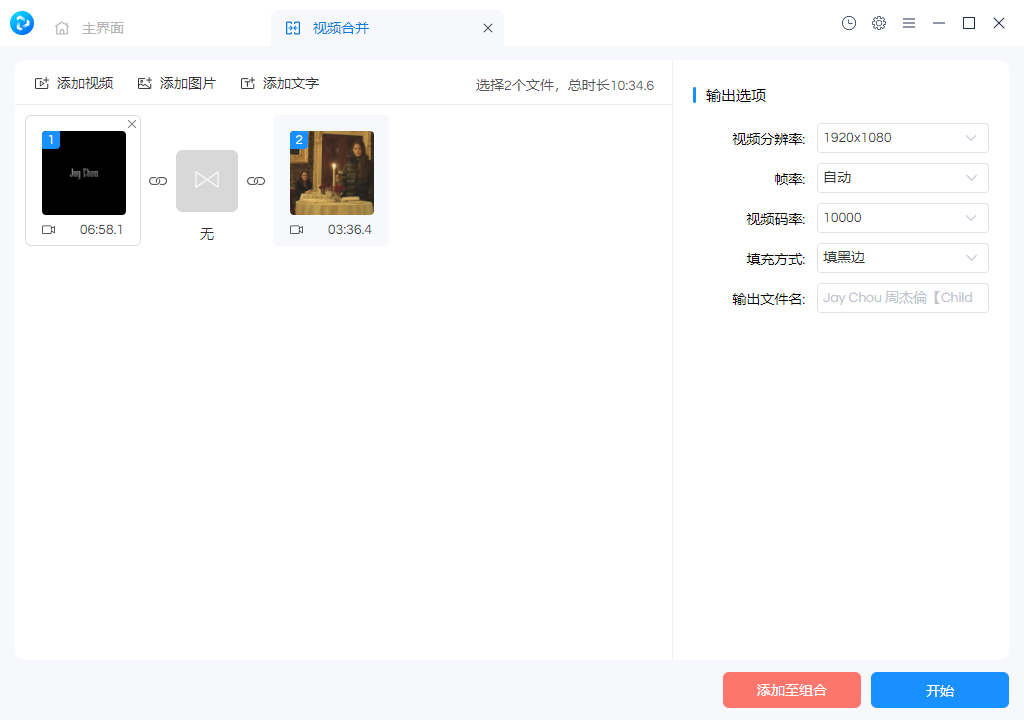The height and width of the screenshot is (720, 1024).
Task: Open the transition selector marked 无
Action: point(207,181)
